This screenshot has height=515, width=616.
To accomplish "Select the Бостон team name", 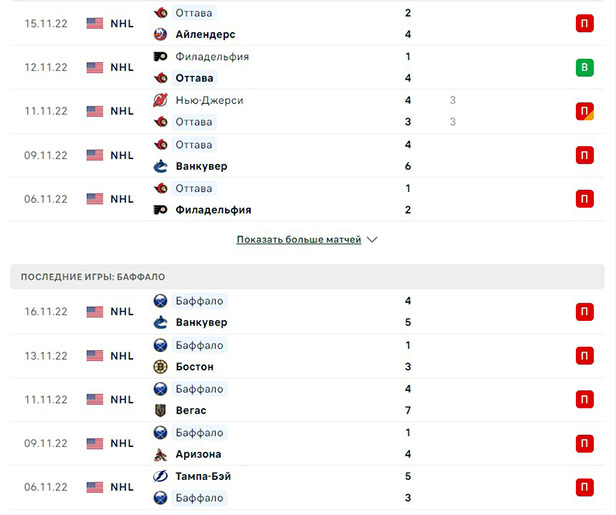I will pyautogui.click(x=194, y=366).
